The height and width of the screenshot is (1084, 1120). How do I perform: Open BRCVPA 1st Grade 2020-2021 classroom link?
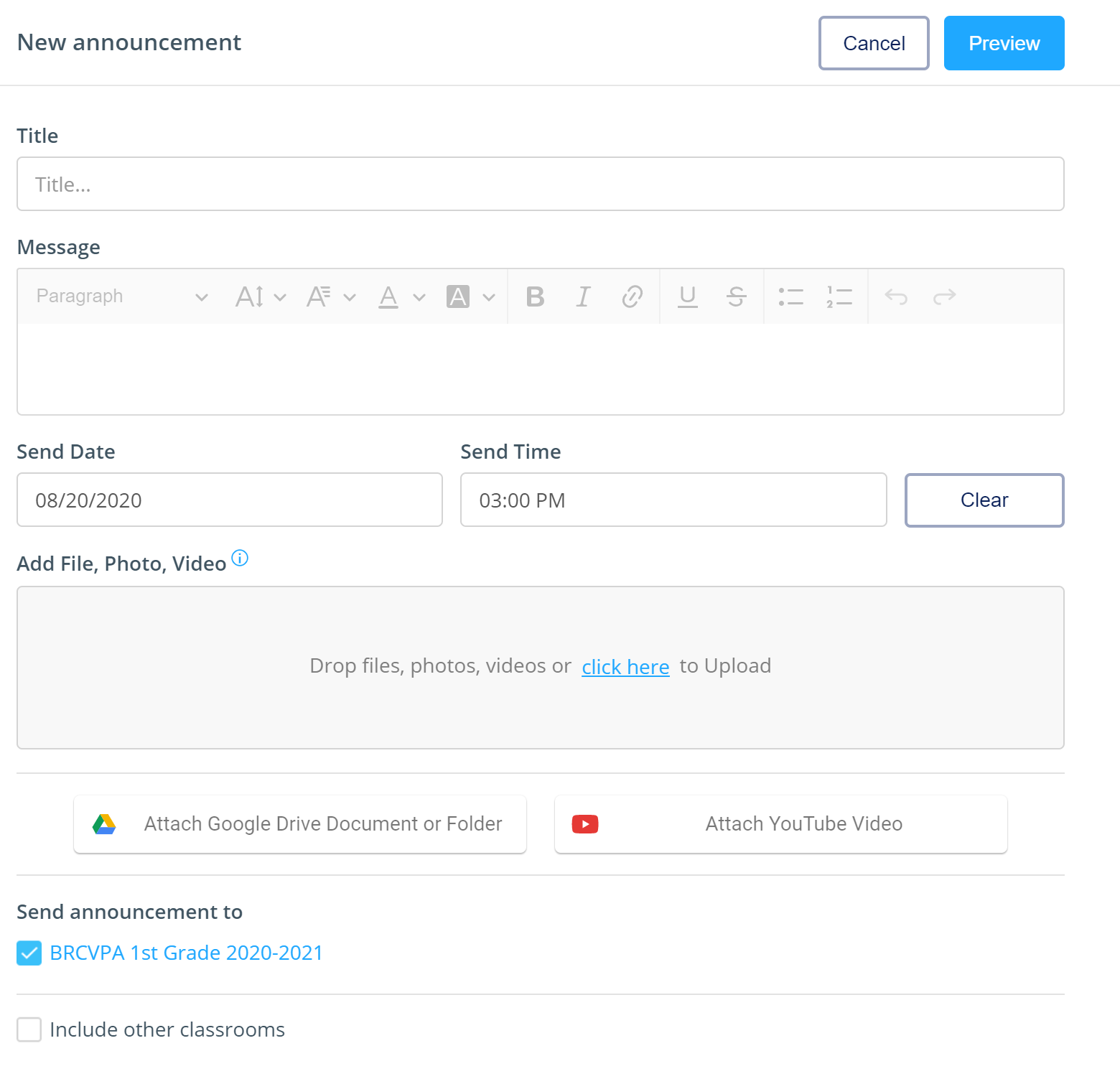coord(187,953)
